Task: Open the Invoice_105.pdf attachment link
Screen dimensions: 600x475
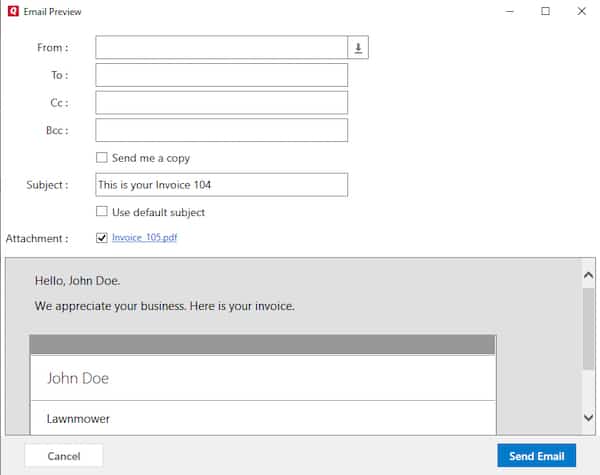Action: click(x=144, y=238)
